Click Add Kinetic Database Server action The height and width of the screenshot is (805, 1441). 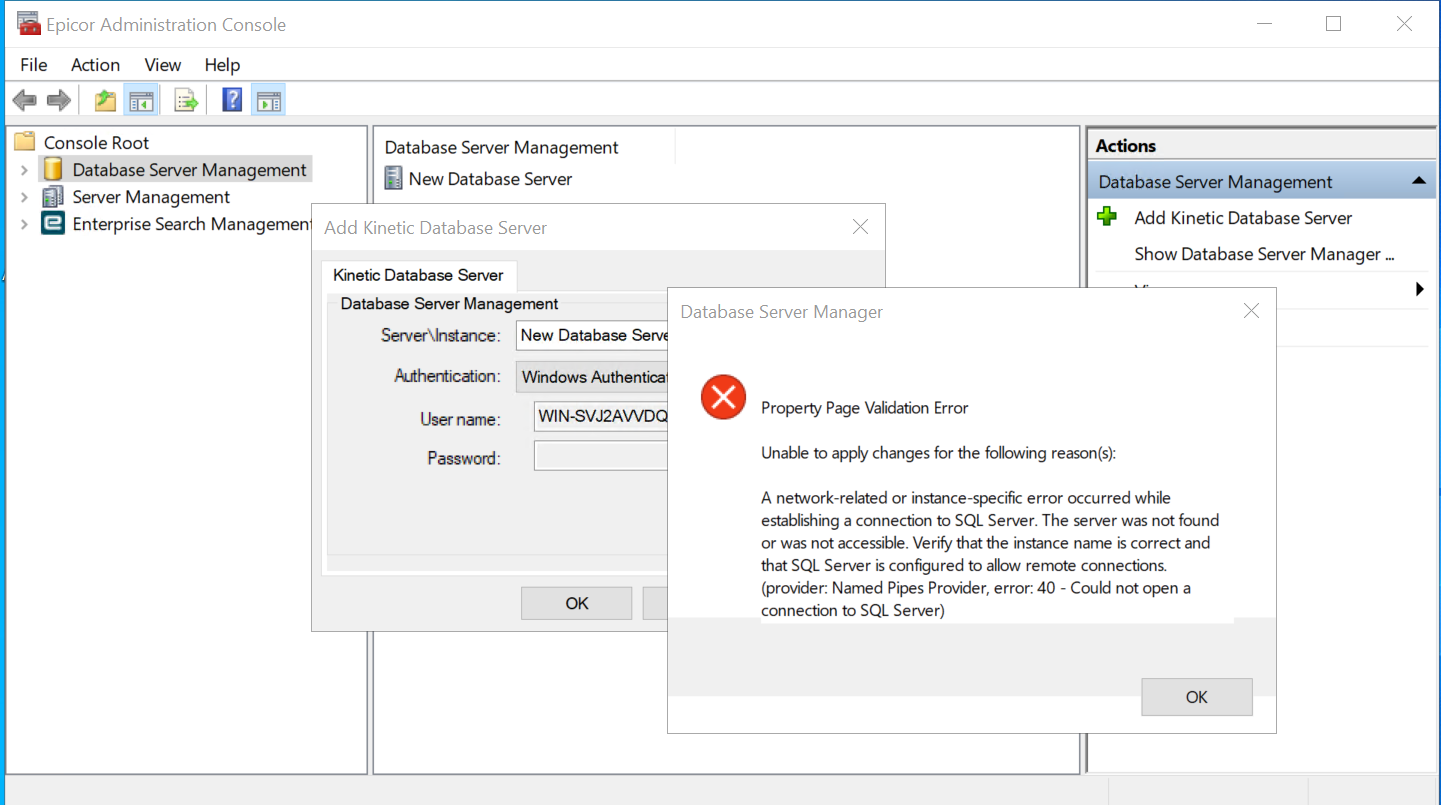click(x=1243, y=218)
